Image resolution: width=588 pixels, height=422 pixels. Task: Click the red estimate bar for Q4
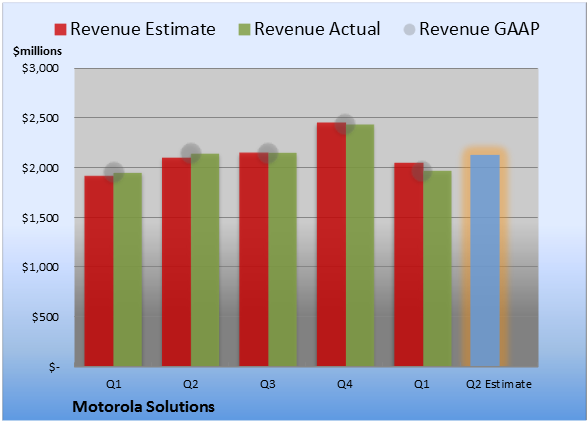331,244
